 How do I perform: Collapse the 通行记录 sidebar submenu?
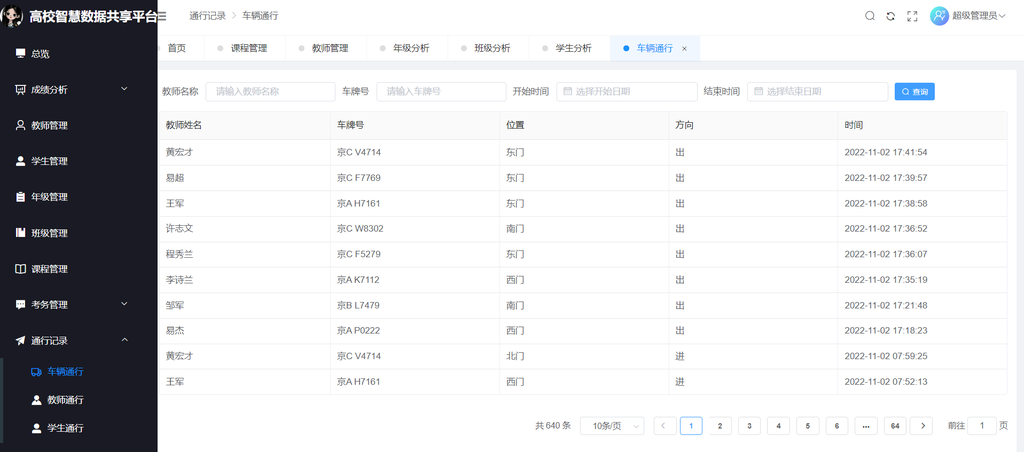point(70,341)
